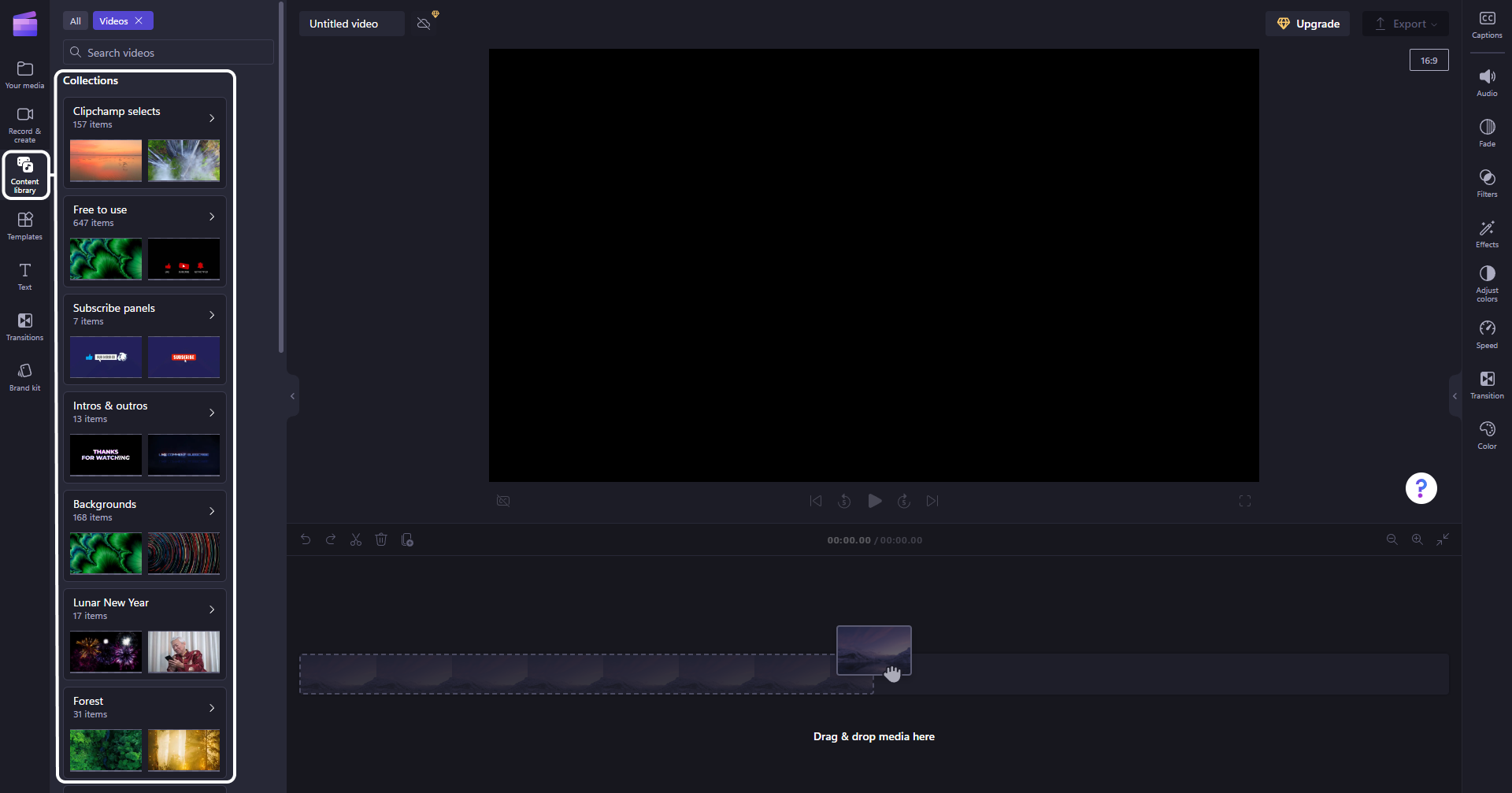This screenshot has width=1512, height=793.
Task: Open the Brand kit panel
Action: point(24,376)
